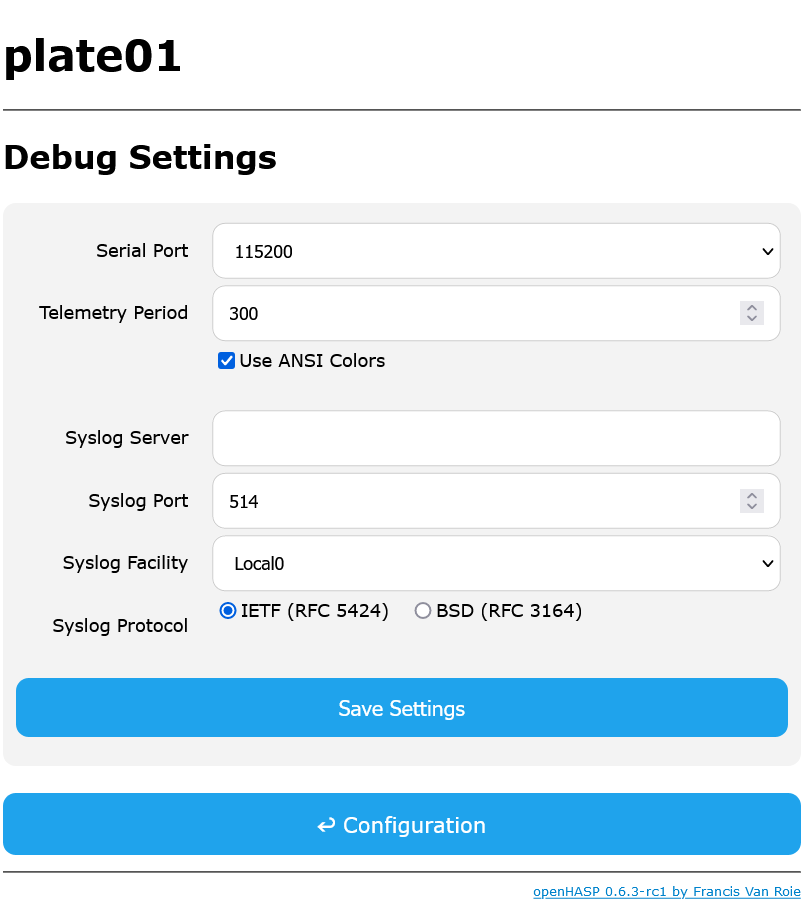Viewport: 810px width, 901px height.
Task: Select the BSD (RFC 3164) radio button
Action: [423, 610]
